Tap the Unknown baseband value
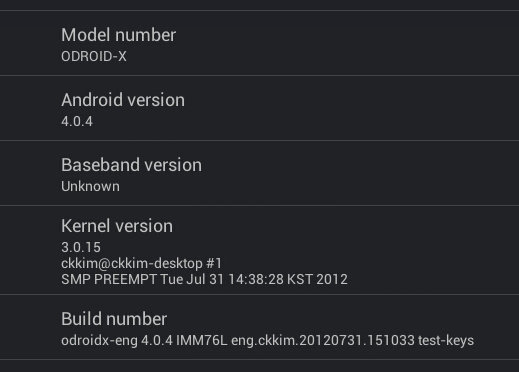This screenshot has height=372, width=519. [90, 186]
